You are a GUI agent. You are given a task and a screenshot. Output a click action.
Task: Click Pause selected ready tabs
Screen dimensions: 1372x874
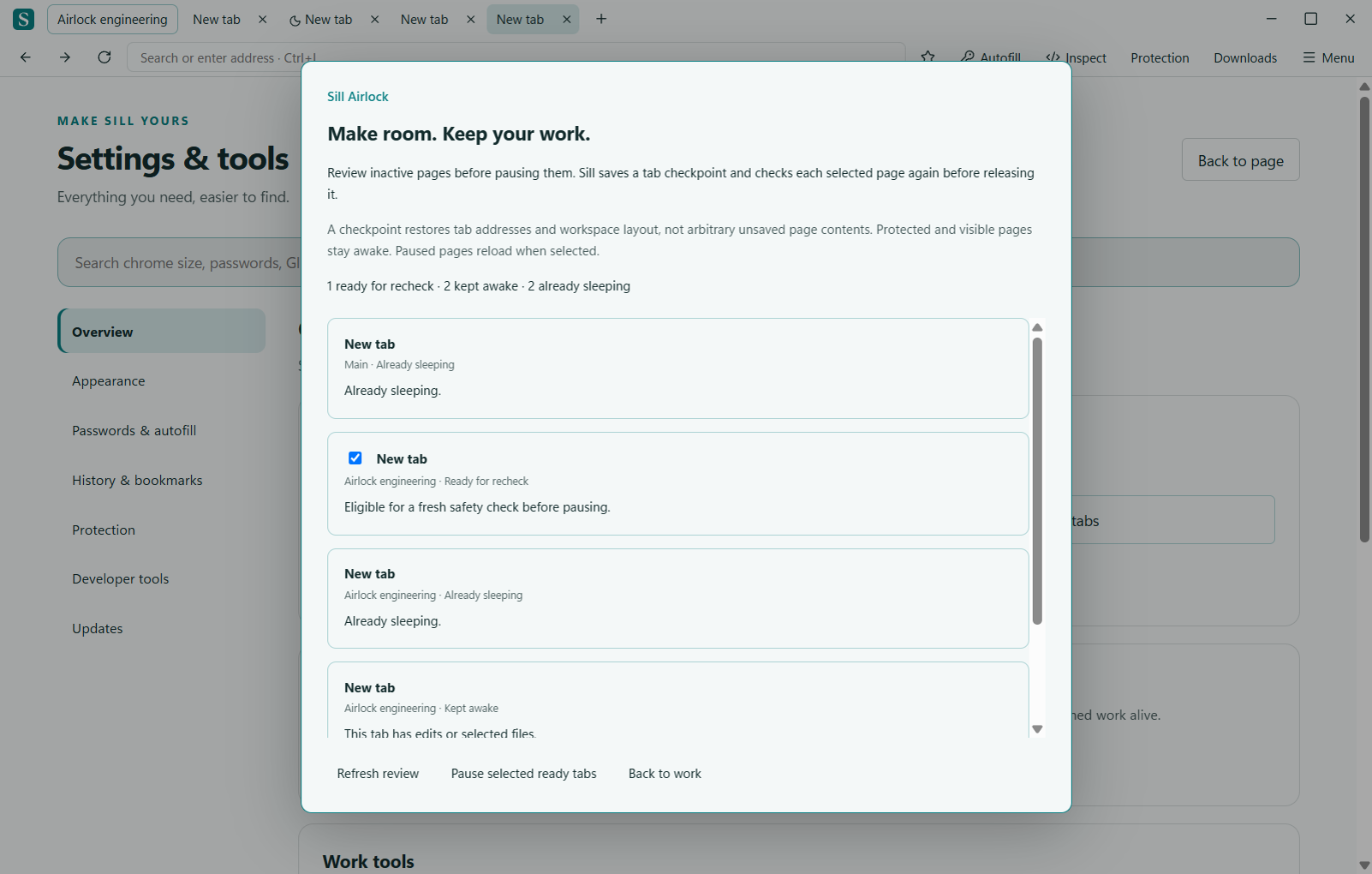click(x=524, y=774)
